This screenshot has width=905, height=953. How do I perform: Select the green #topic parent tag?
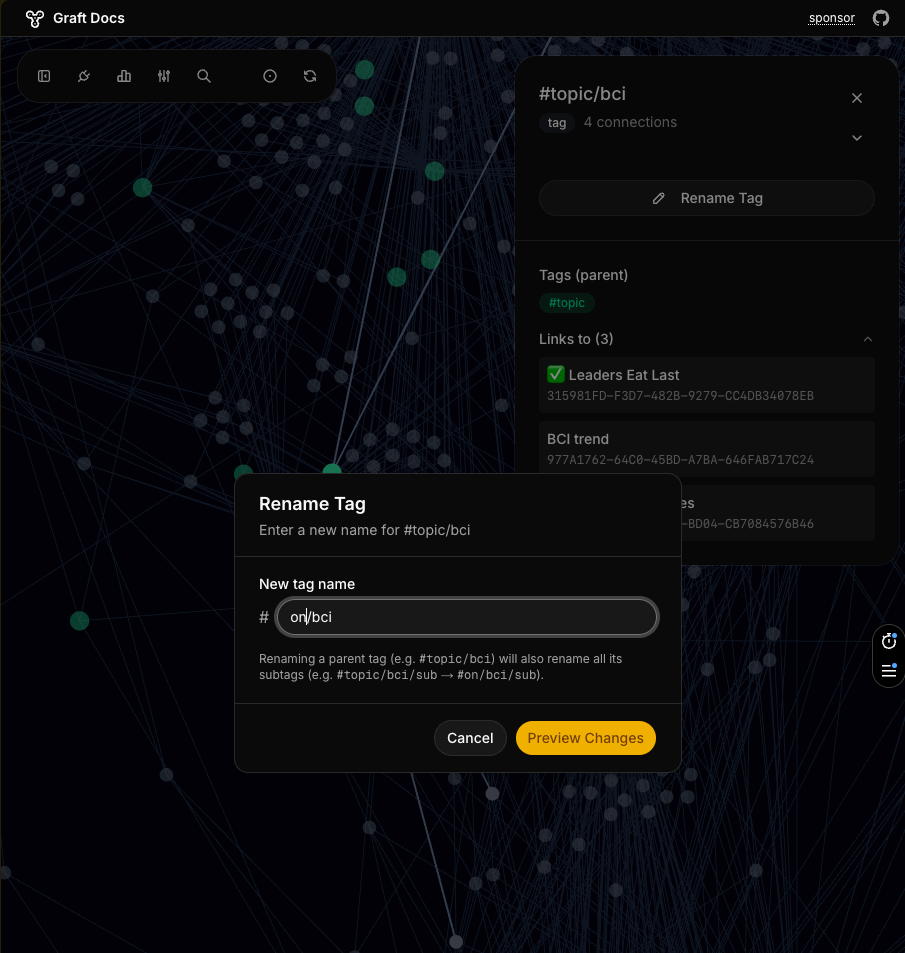tap(566, 302)
